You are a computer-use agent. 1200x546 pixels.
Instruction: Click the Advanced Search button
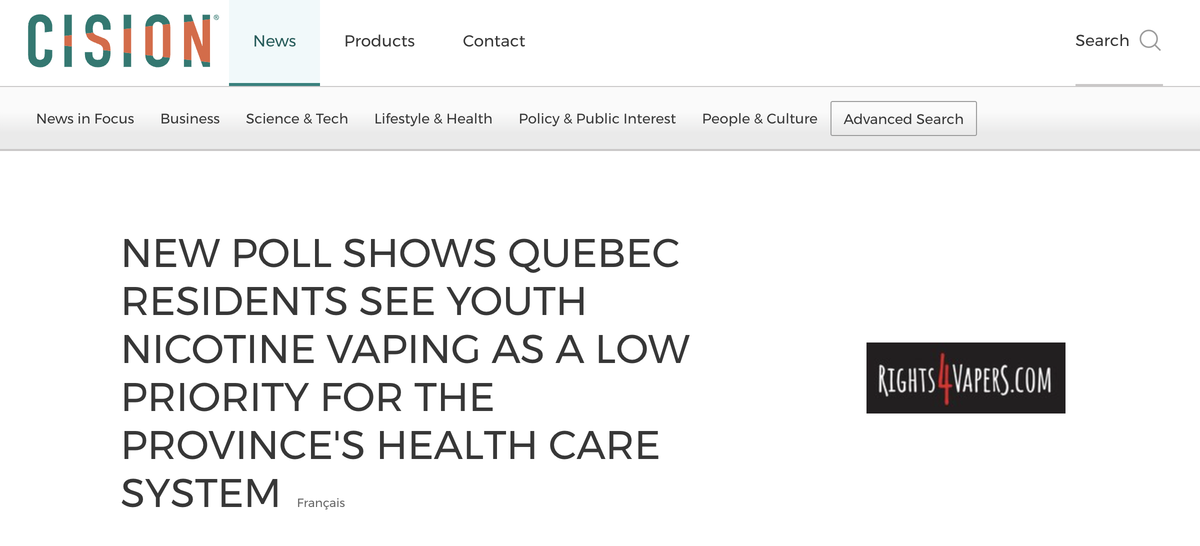pyautogui.click(x=903, y=119)
